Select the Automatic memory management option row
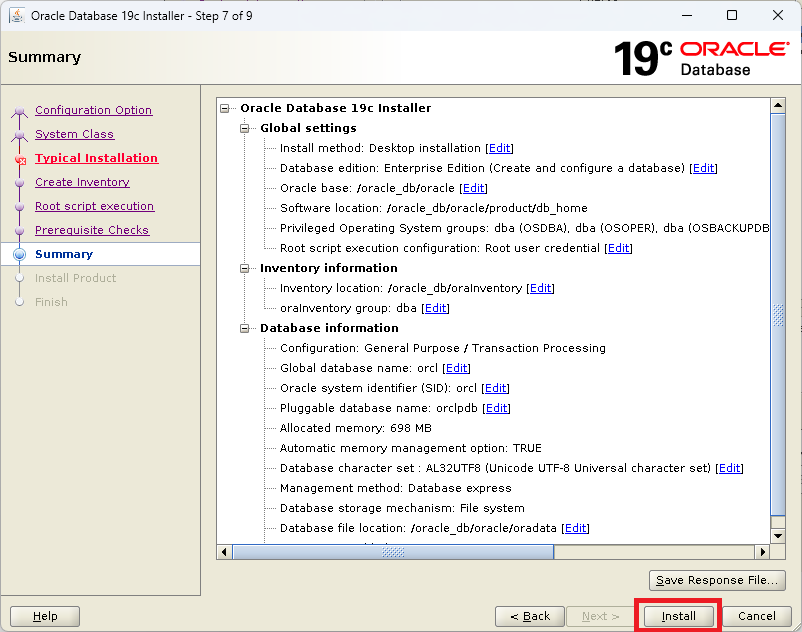The width and height of the screenshot is (802, 632). tap(411, 448)
